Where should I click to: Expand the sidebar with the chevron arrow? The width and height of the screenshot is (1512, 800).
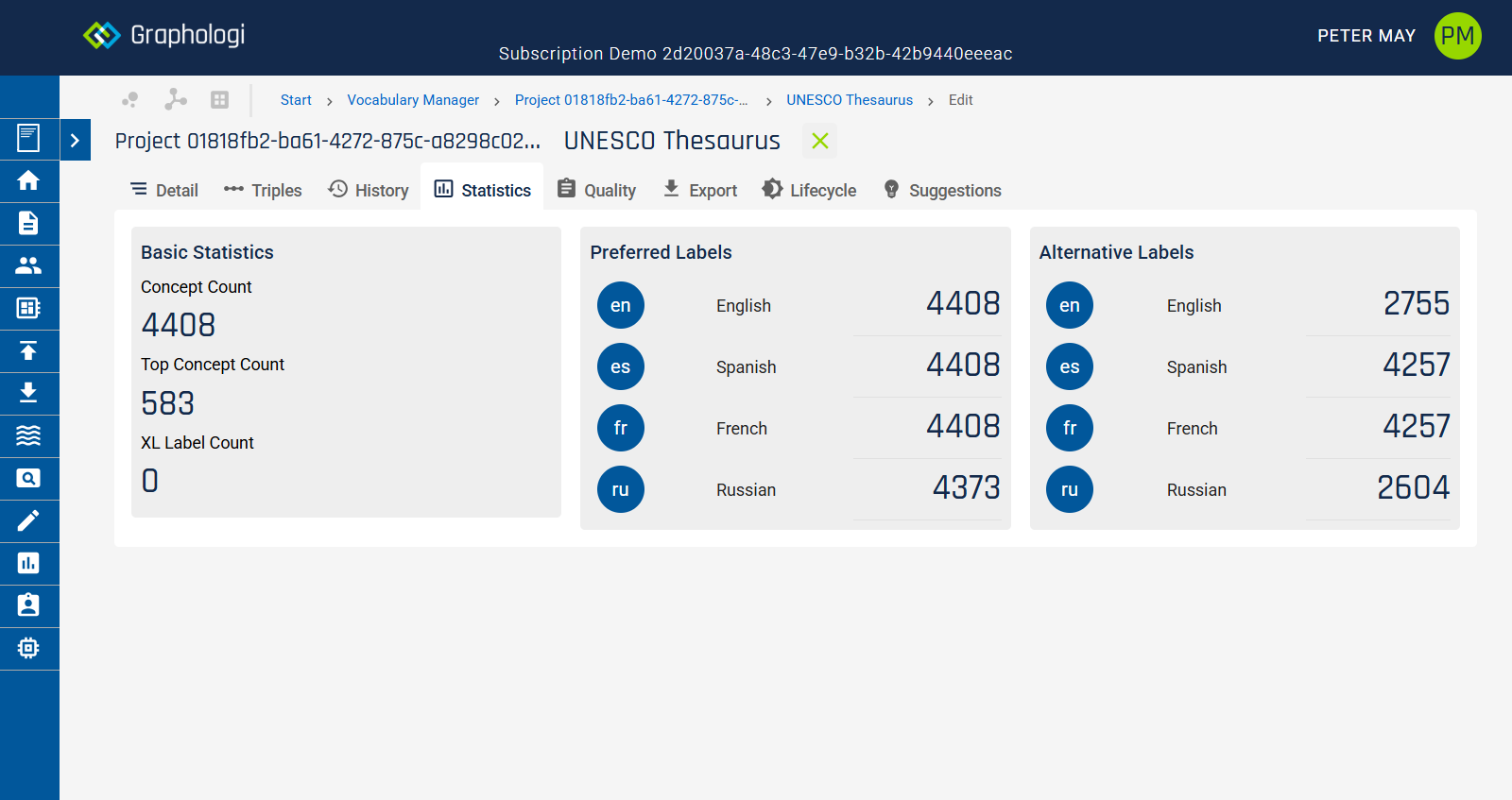pos(76,140)
